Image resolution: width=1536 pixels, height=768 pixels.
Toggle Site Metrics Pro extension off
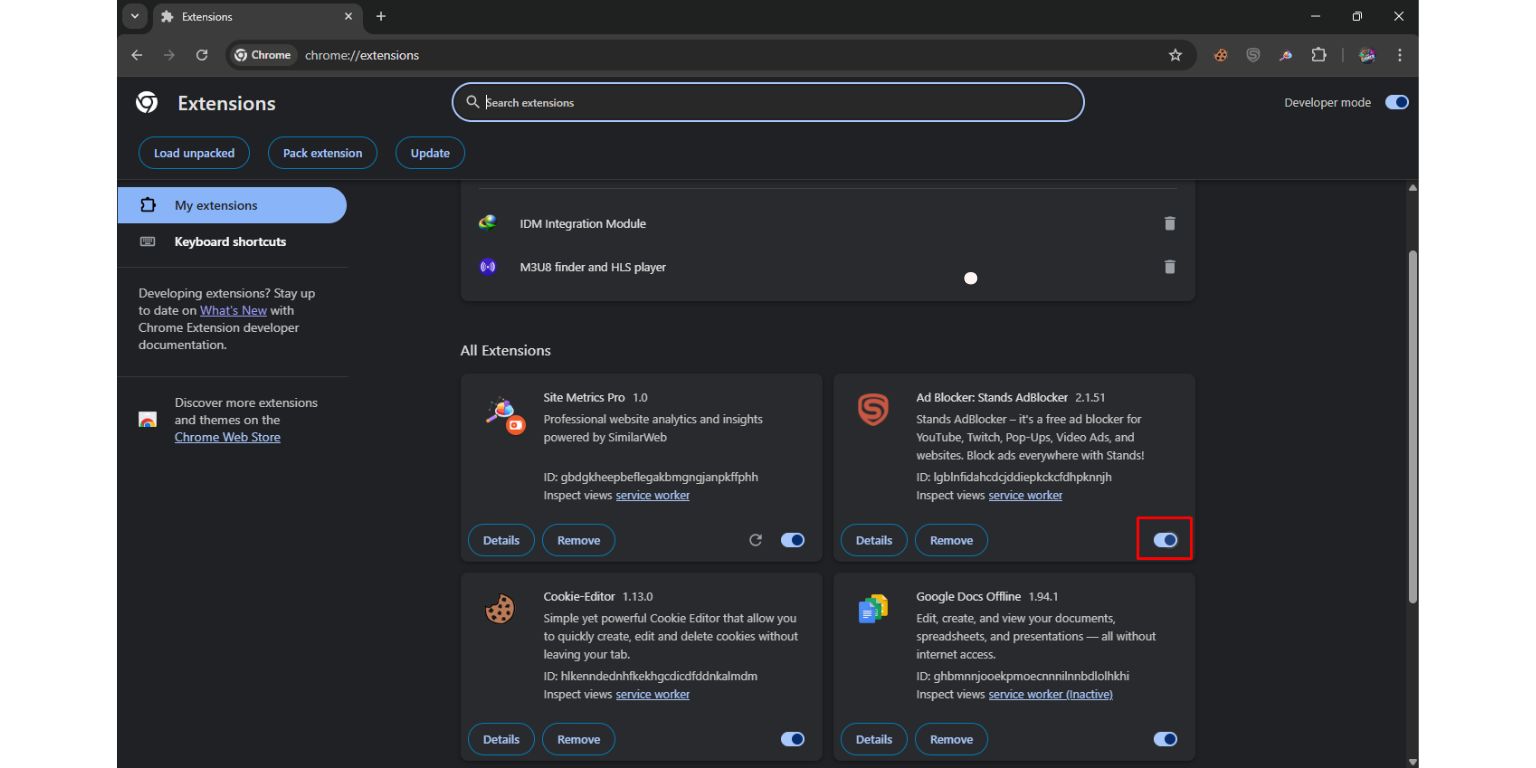pos(793,540)
